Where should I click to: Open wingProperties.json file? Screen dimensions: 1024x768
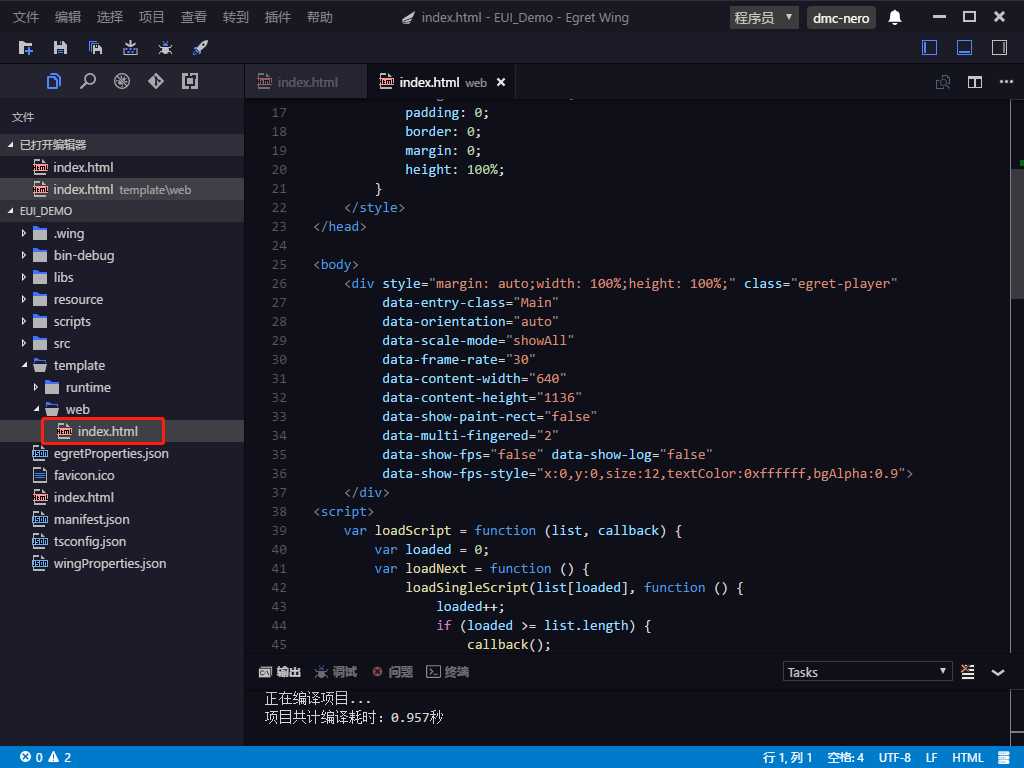point(122,563)
